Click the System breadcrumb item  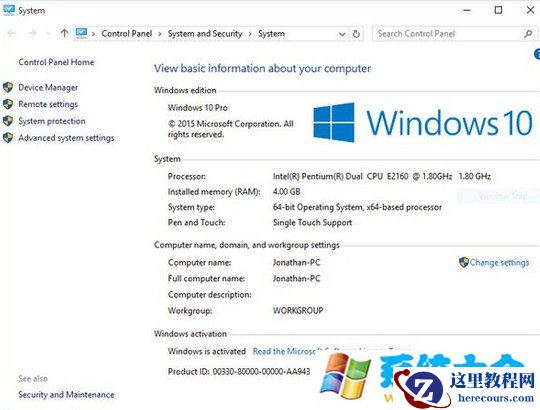click(x=271, y=34)
